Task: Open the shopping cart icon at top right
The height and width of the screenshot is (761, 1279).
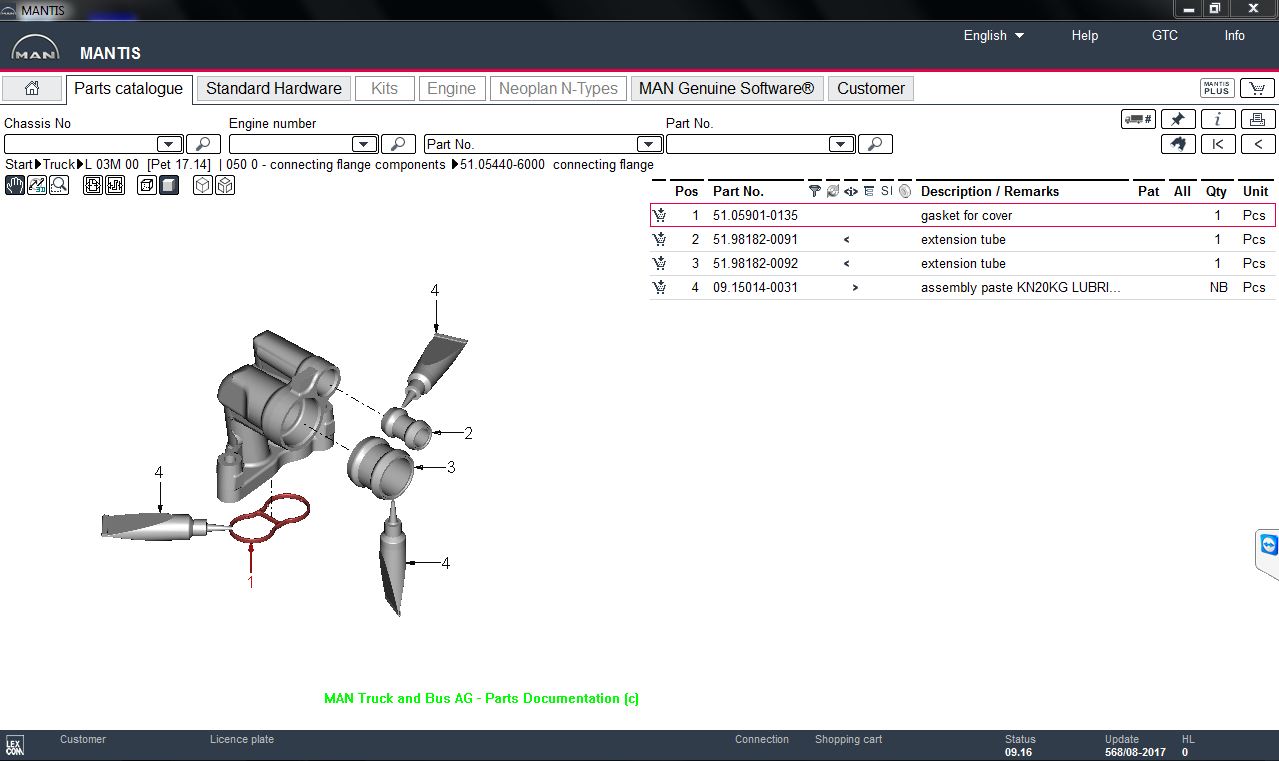Action: pyautogui.click(x=1258, y=89)
